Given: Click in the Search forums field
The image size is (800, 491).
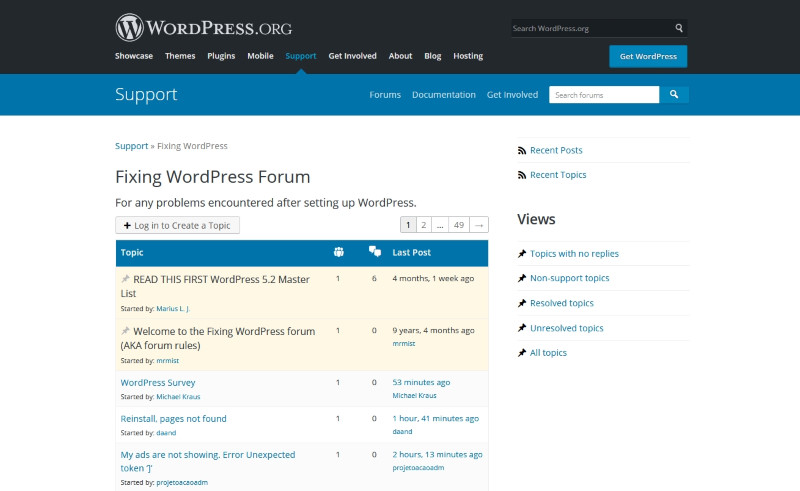Looking at the screenshot, I should pos(604,94).
